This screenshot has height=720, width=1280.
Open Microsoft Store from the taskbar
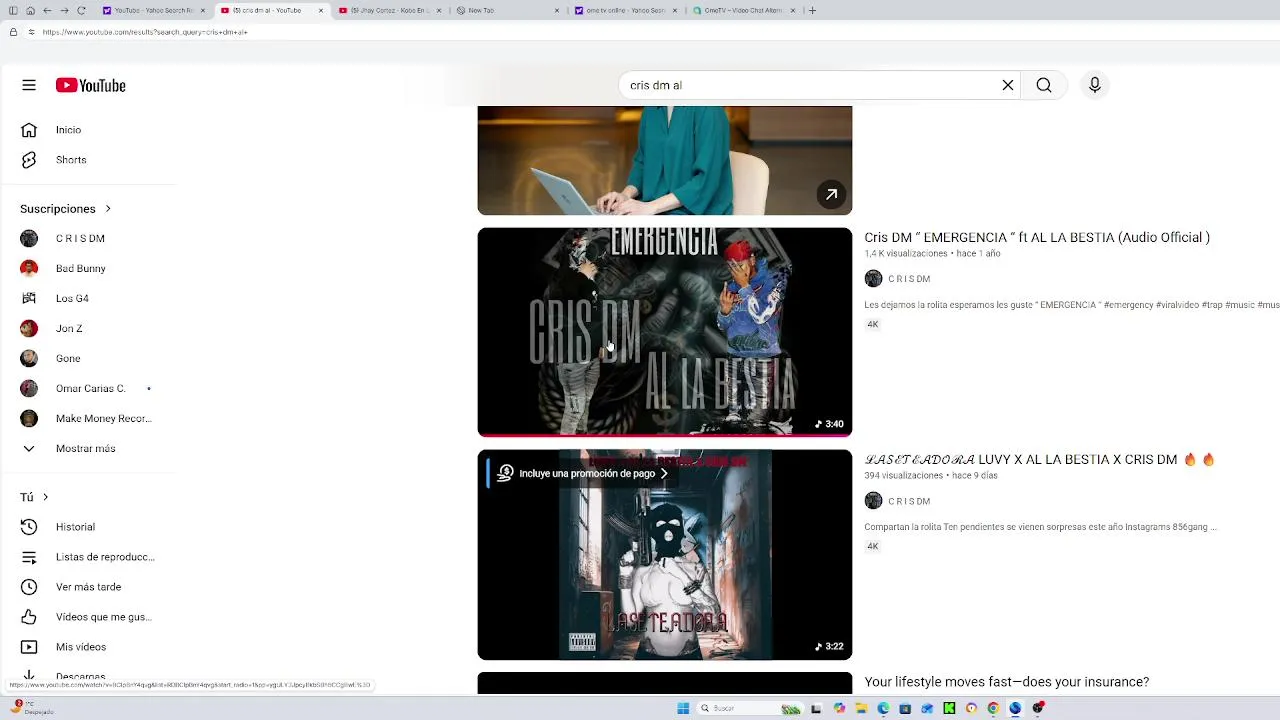point(905,708)
